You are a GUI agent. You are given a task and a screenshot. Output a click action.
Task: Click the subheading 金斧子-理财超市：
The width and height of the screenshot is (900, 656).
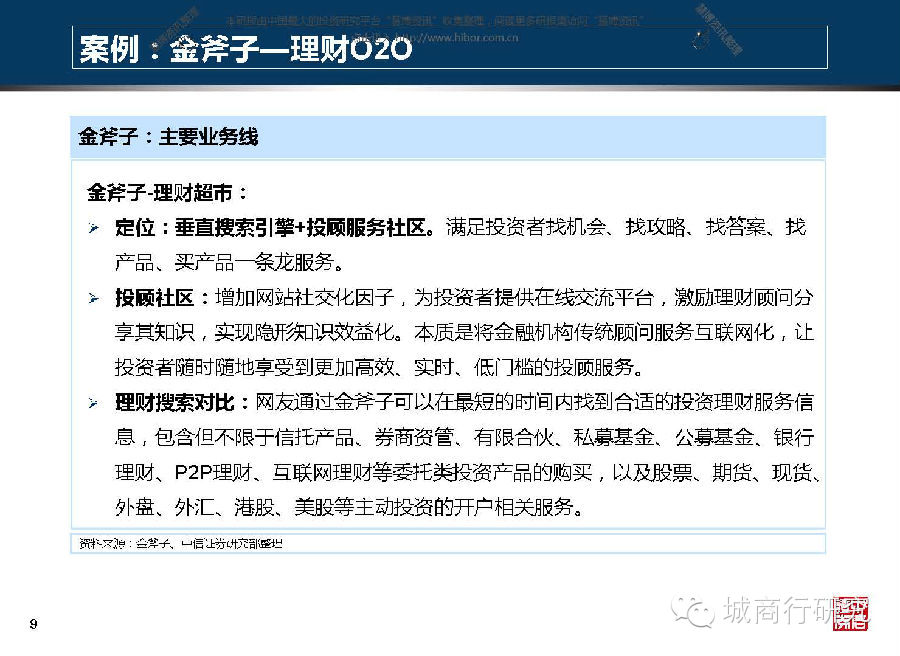click(168, 193)
